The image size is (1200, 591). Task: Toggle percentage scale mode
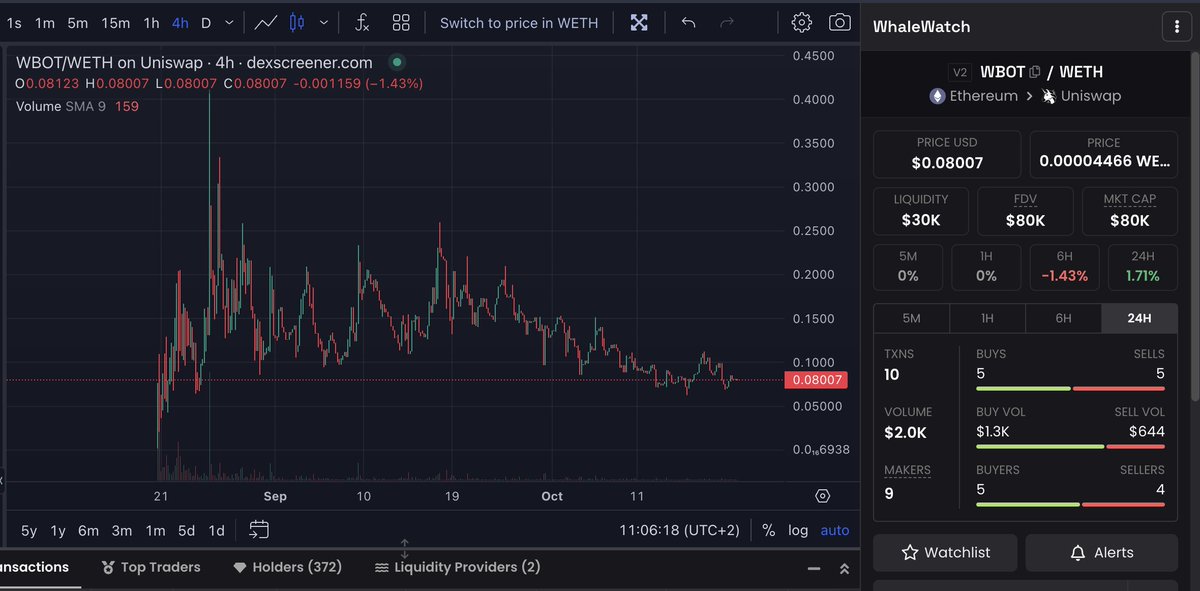tap(769, 531)
